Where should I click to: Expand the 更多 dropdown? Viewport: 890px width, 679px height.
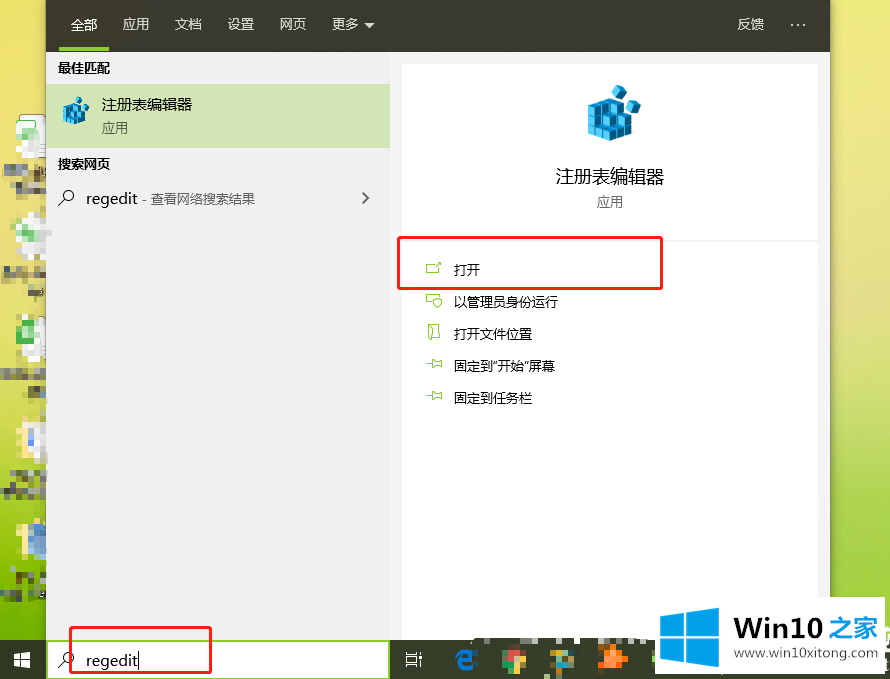pos(352,24)
